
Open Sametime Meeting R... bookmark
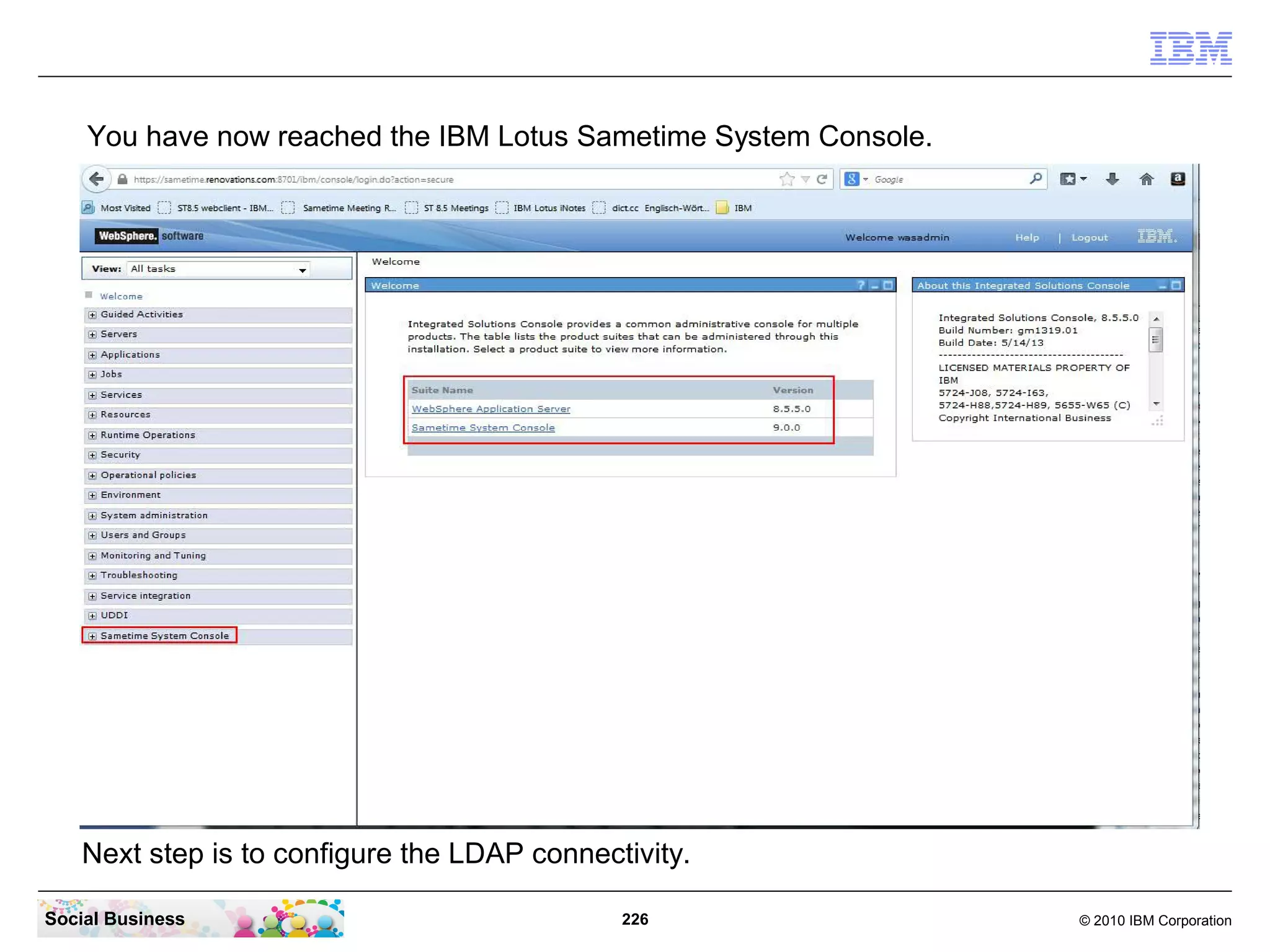pyautogui.click(x=339, y=208)
